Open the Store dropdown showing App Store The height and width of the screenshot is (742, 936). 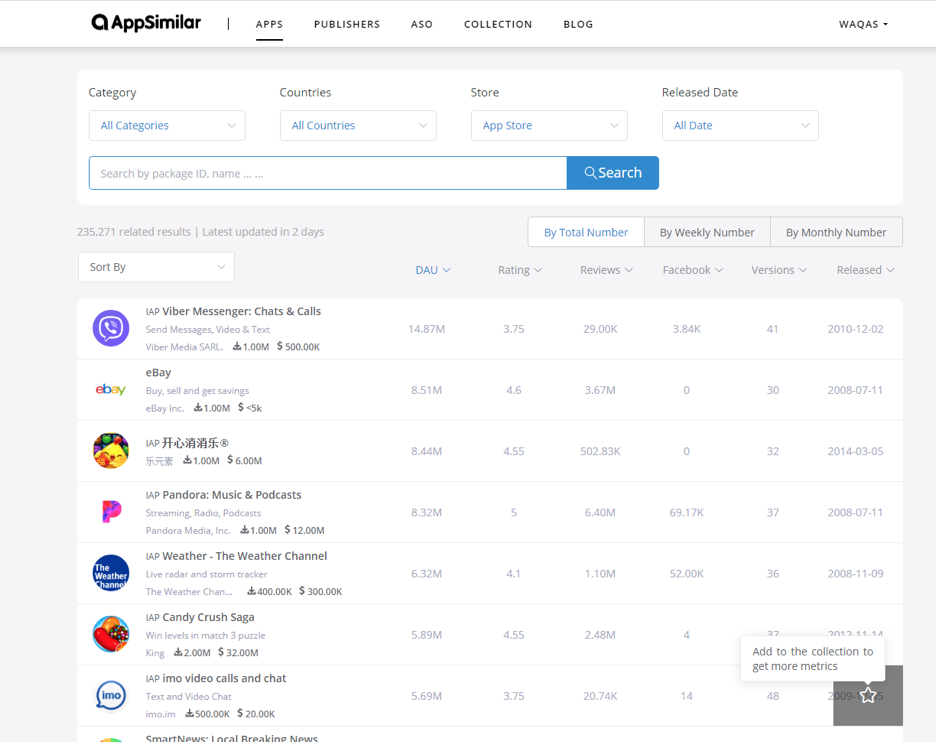(x=549, y=125)
